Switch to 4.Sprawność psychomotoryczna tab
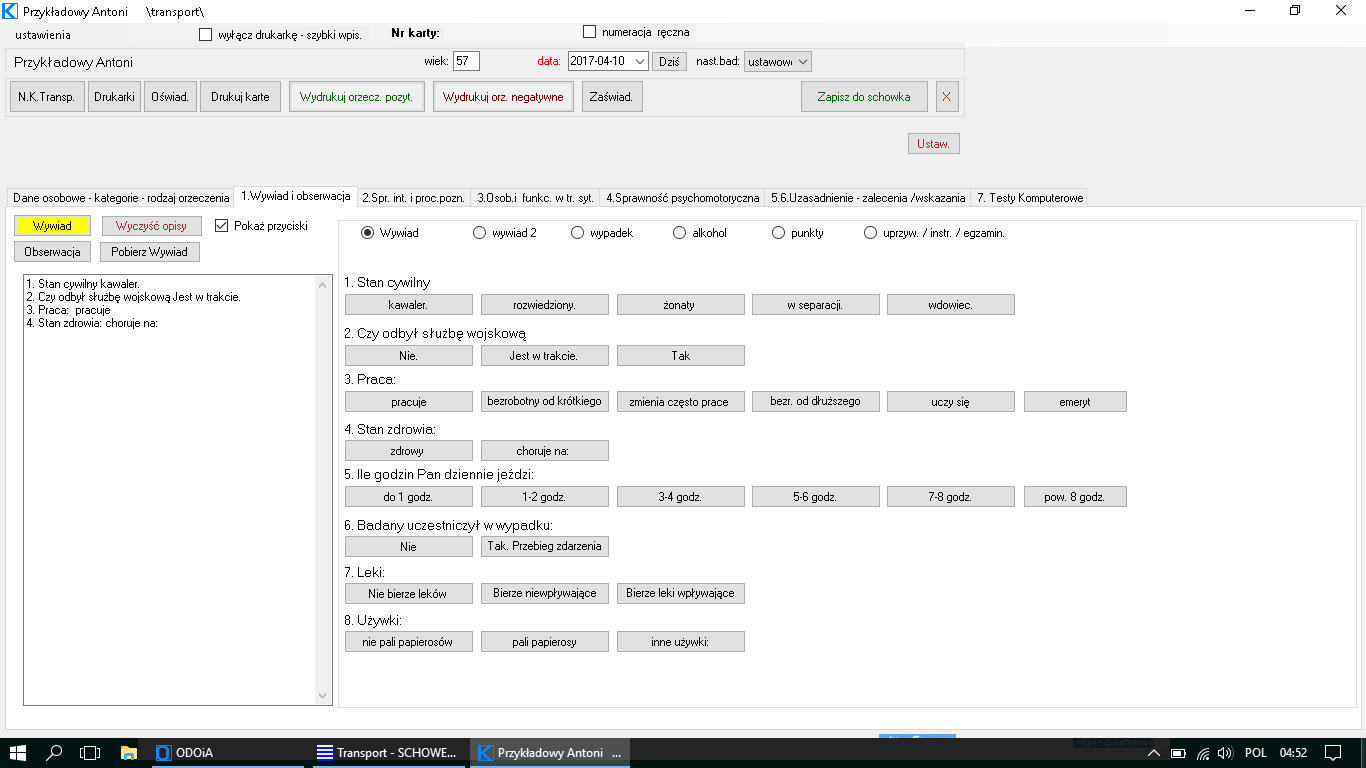The width and height of the screenshot is (1366, 768). point(683,198)
